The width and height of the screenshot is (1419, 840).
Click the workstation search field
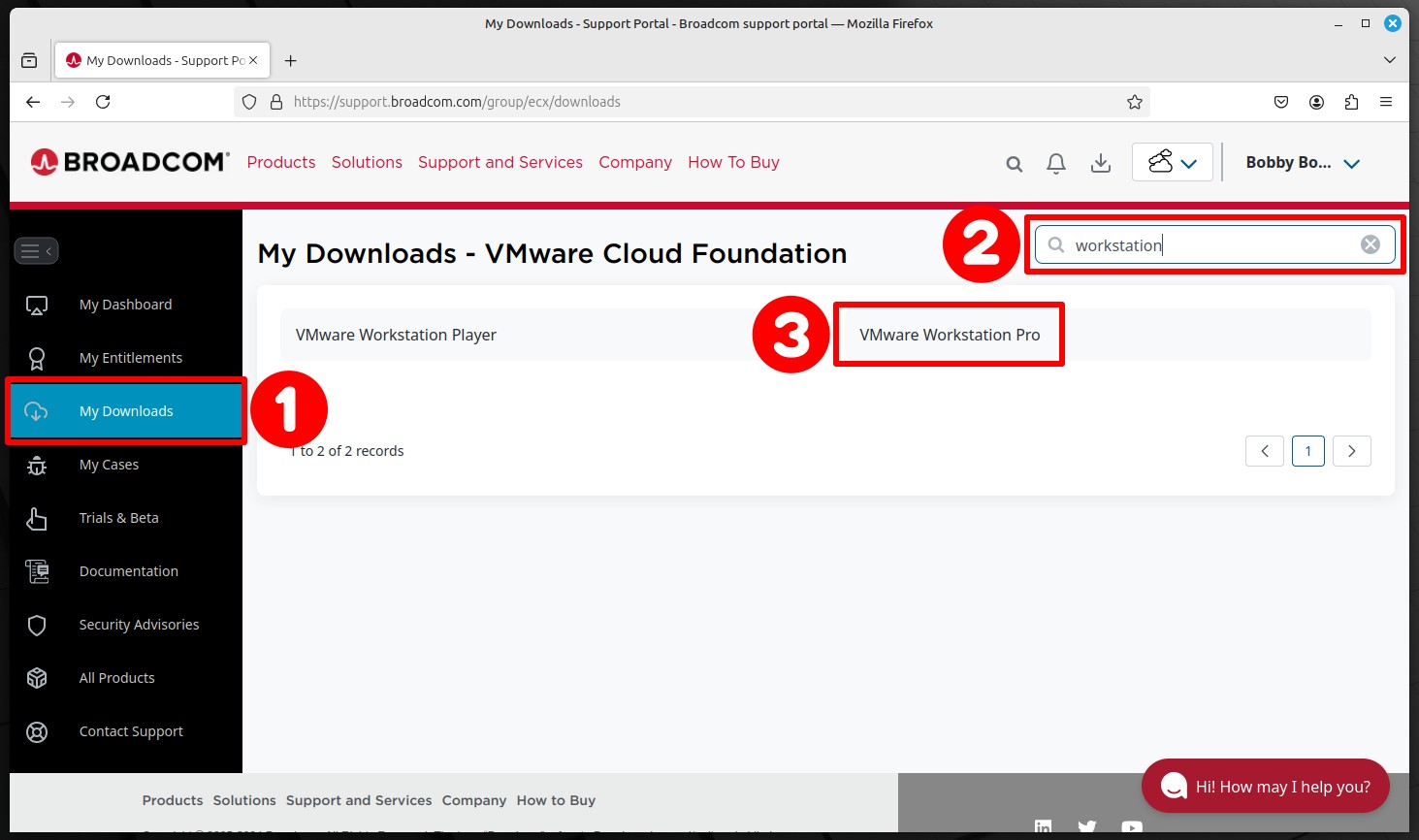click(1214, 244)
